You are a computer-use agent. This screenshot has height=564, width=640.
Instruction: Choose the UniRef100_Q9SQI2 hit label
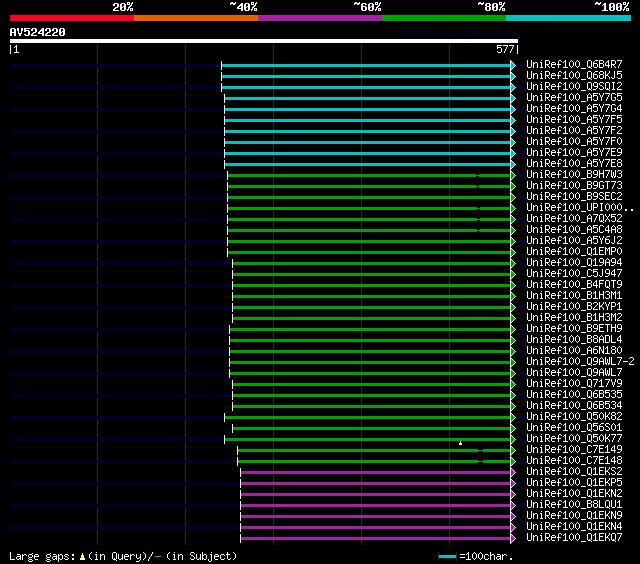click(x=574, y=87)
